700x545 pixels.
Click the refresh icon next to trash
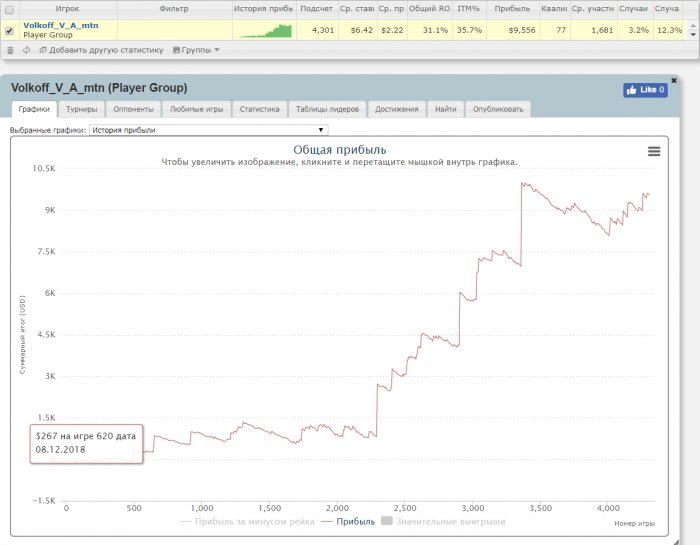coord(26,50)
